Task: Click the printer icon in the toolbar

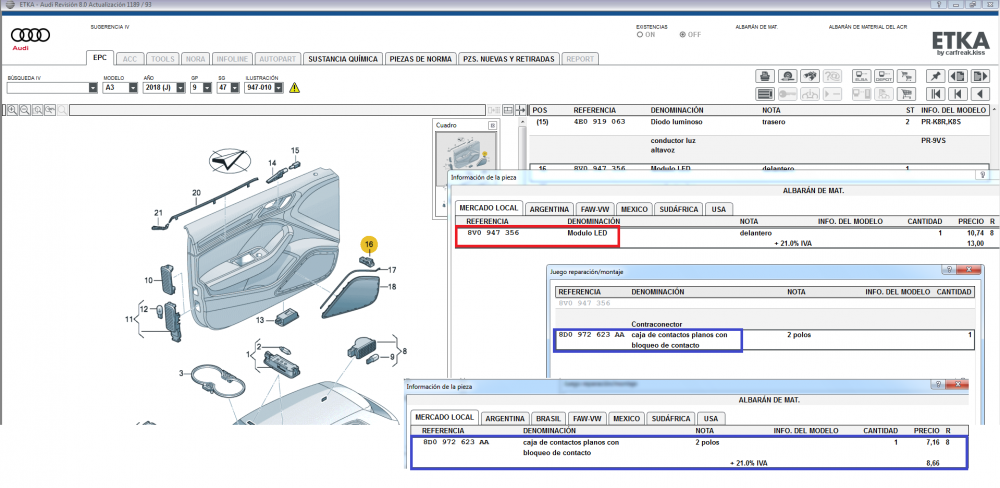Action: pyautogui.click(x=765, y=76)
